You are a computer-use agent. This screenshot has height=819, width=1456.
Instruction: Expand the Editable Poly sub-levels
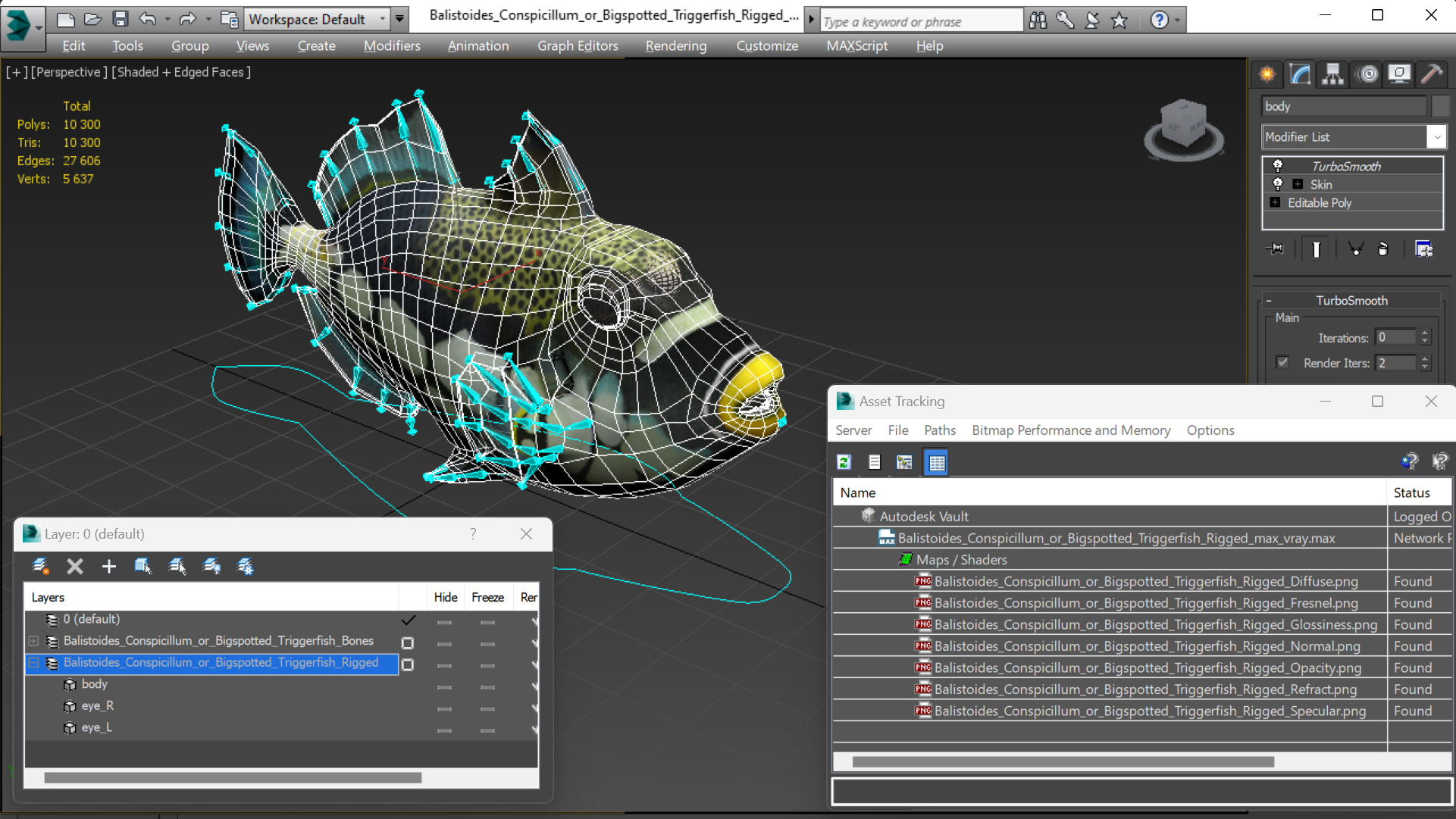1275,202
